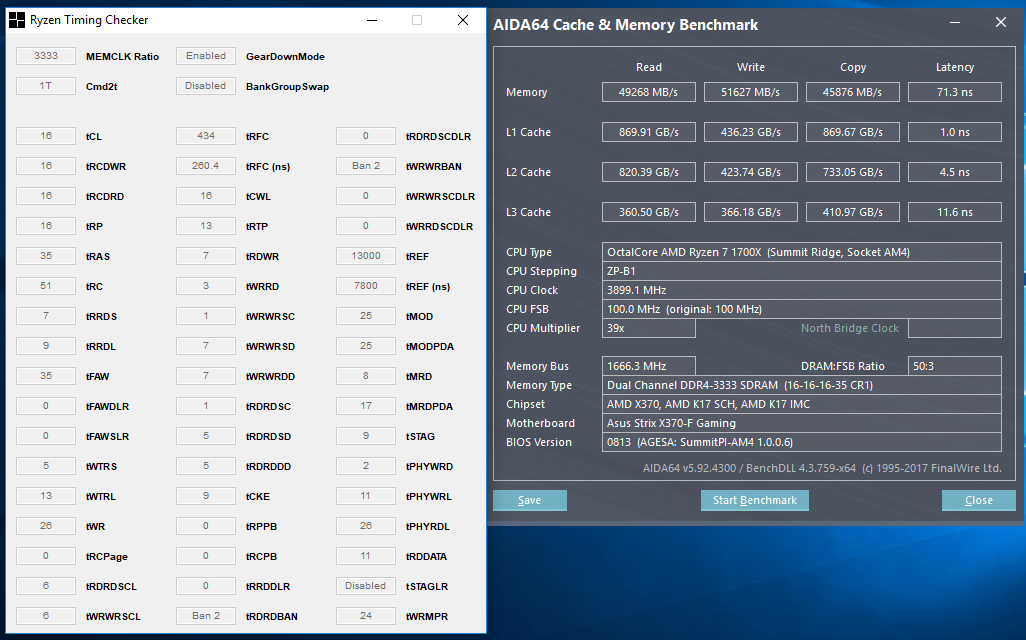Click the BIOS Version value 0813
Image resolution: width=1026 pixels, height=640 pixels.
[x=802, y=442]
